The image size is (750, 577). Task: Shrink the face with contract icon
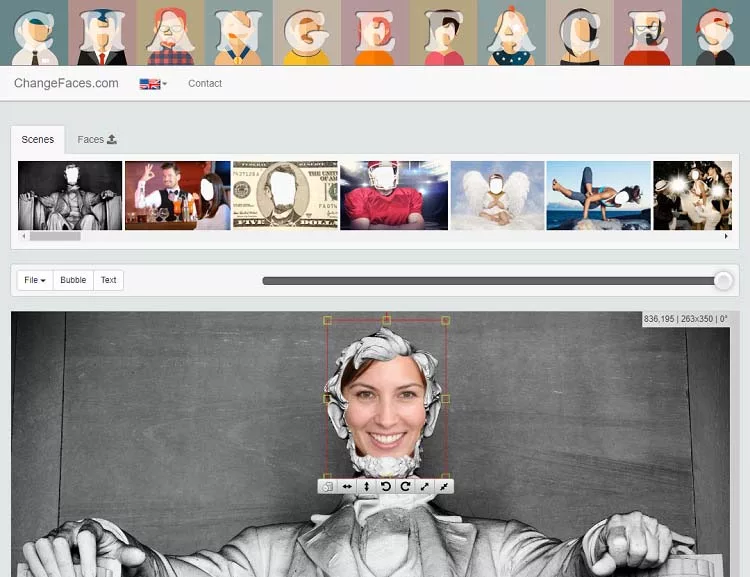point(444,487)
